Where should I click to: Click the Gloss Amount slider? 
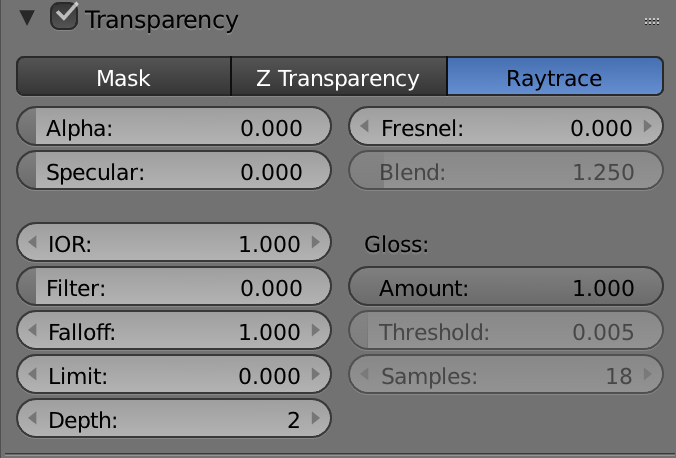(x=505, y=288)
